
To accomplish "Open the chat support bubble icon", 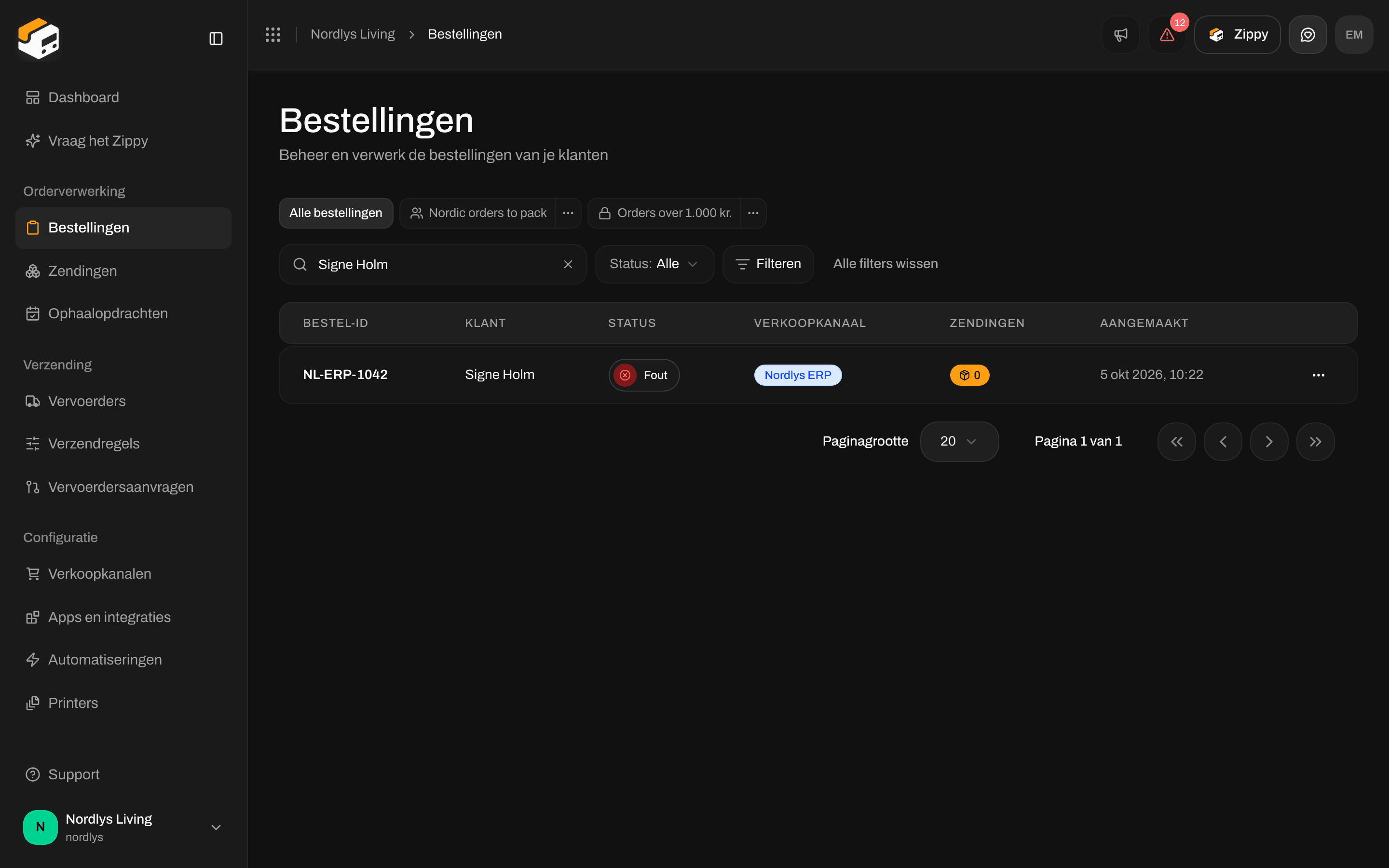I will coord(1307,34).
